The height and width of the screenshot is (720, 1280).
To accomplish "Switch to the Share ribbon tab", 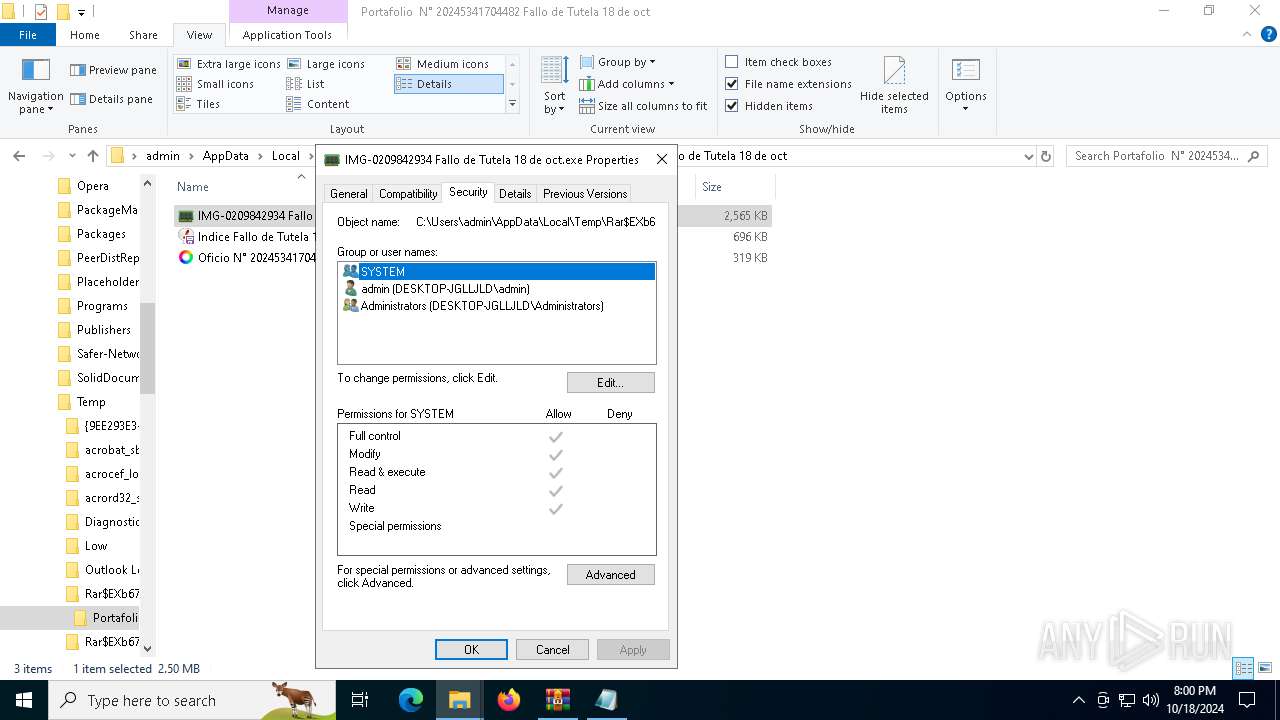I will click(x=143, y=35).
